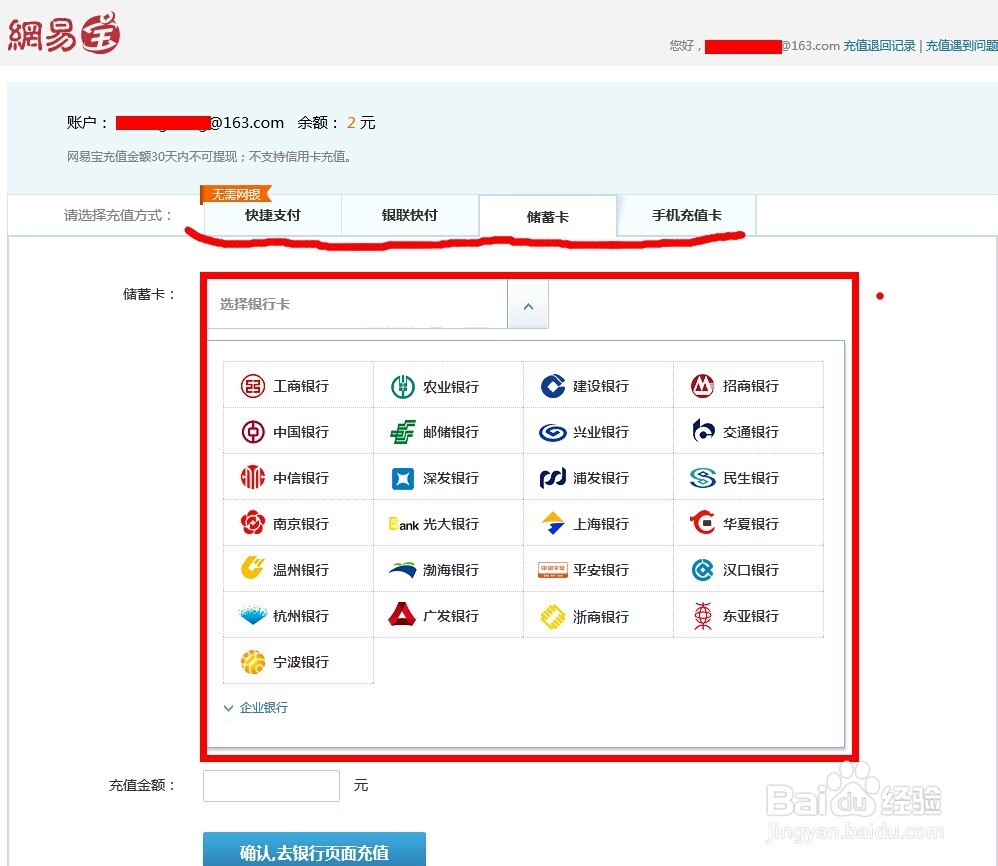Open the 充值退回记录 link
998x866 pixels.
[x=879, y=46]
